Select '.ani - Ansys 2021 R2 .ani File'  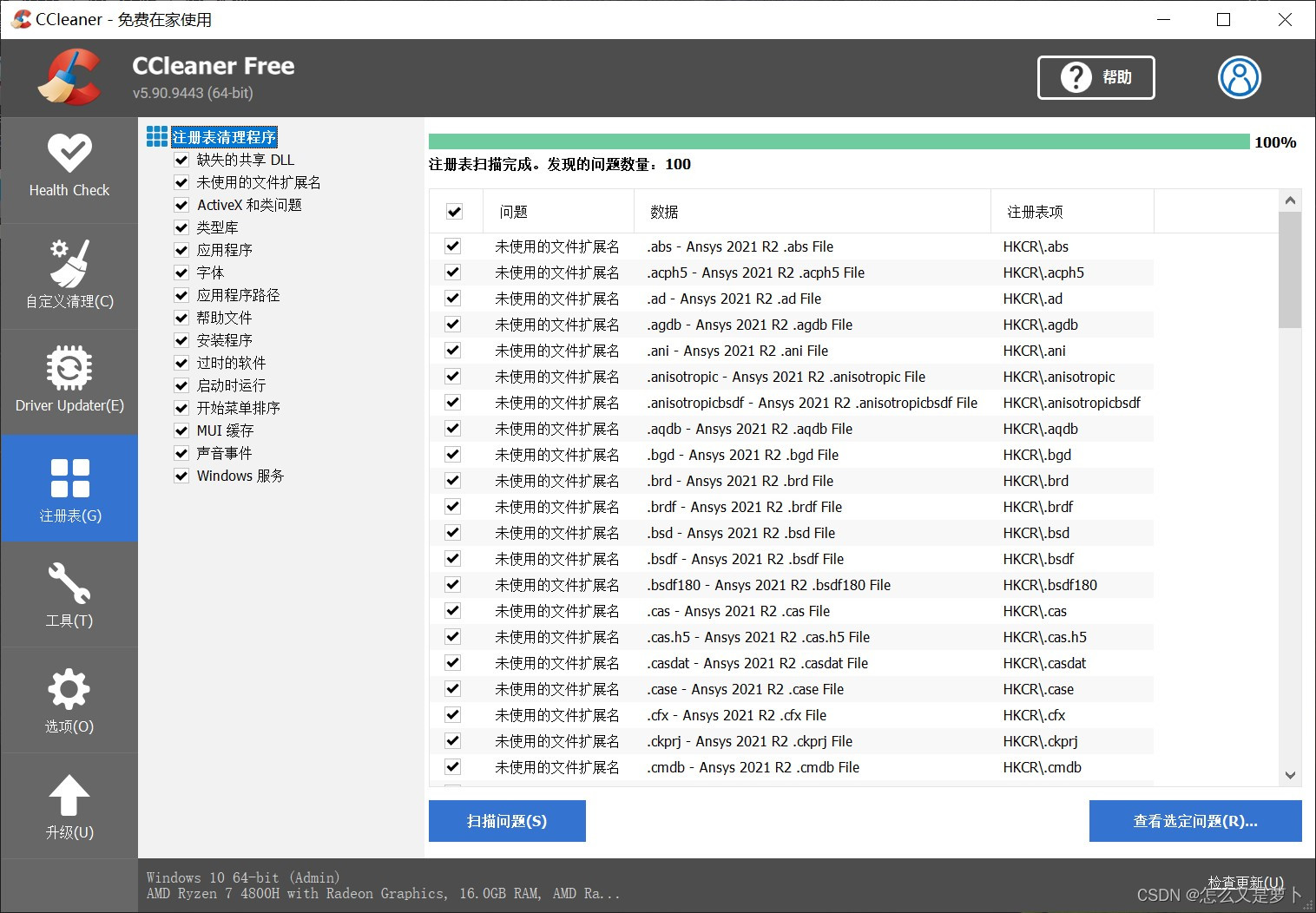pyautogui.click(x=737, y=351)
